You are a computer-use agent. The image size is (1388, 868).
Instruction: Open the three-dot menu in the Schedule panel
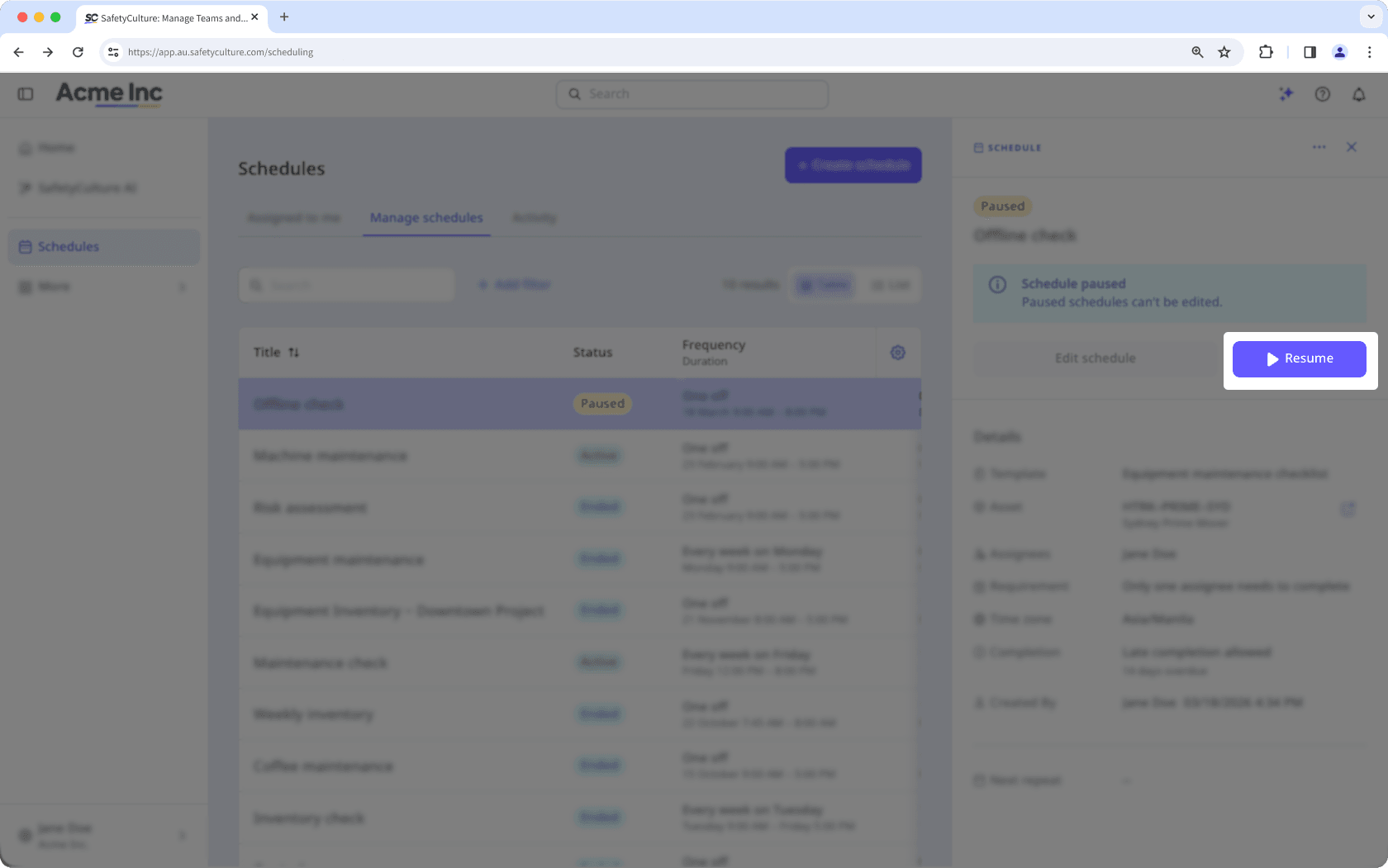(x=1319, y=147)
